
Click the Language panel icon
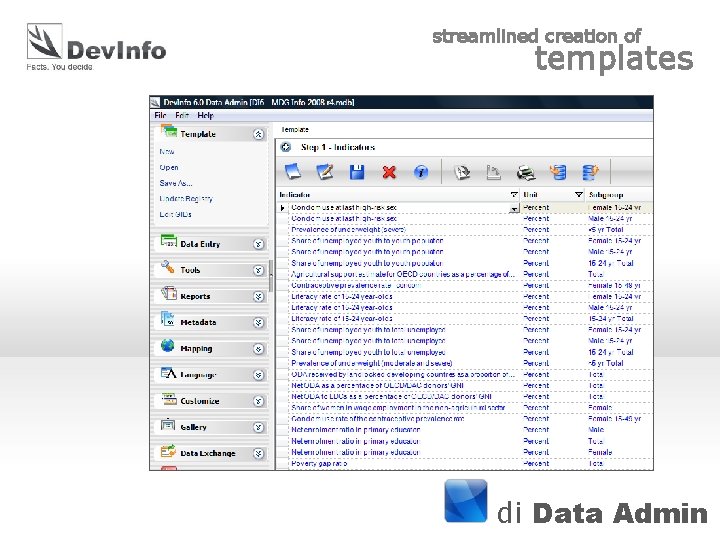point(169,372)
